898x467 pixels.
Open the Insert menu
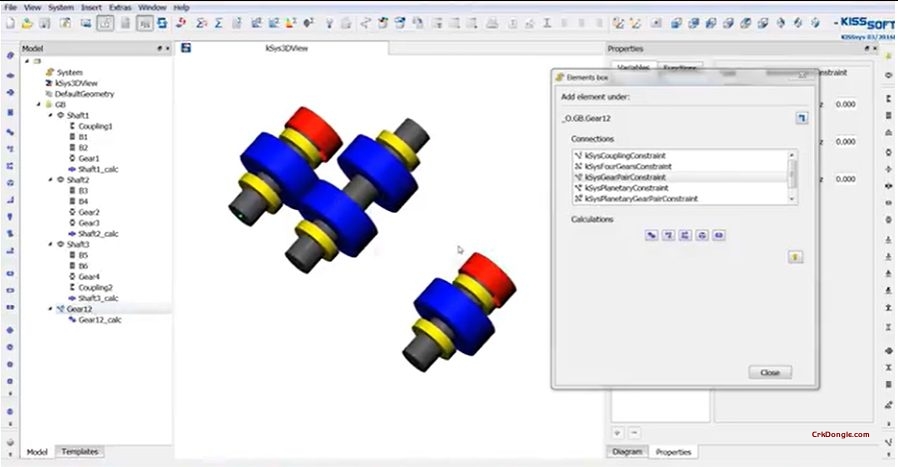coord(90,7)
